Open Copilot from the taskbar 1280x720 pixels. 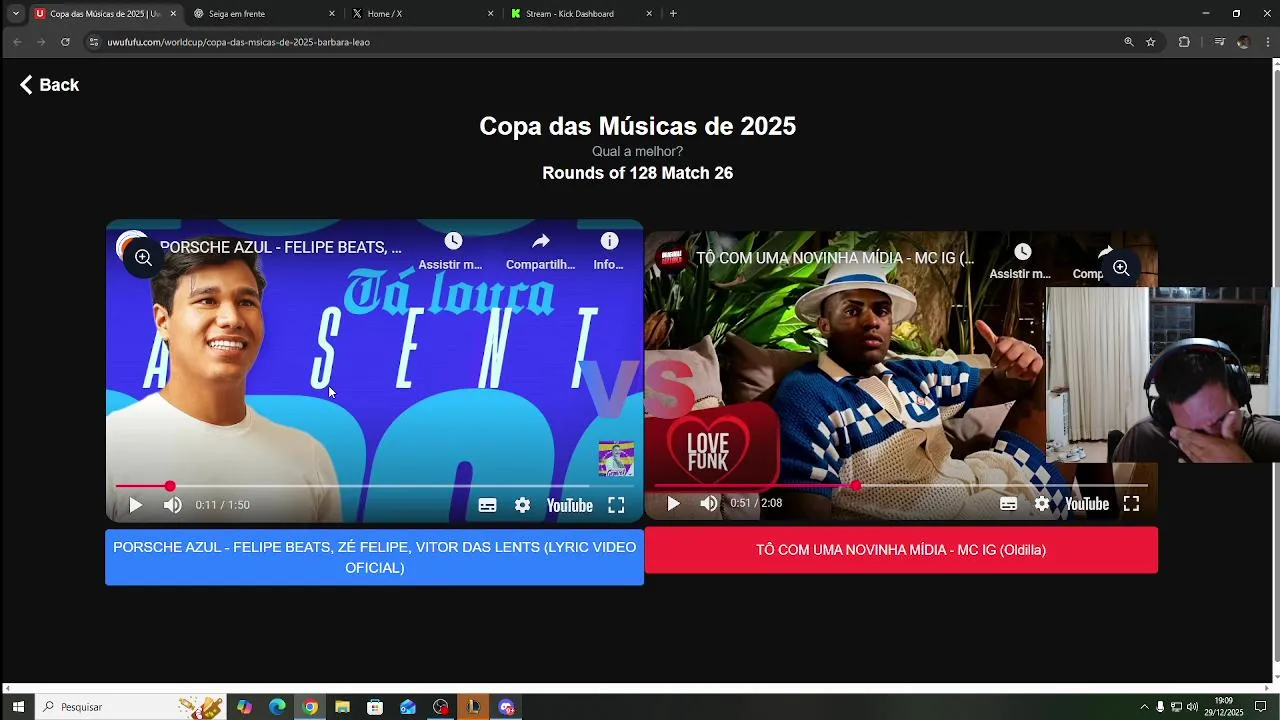tap(244, 707)
